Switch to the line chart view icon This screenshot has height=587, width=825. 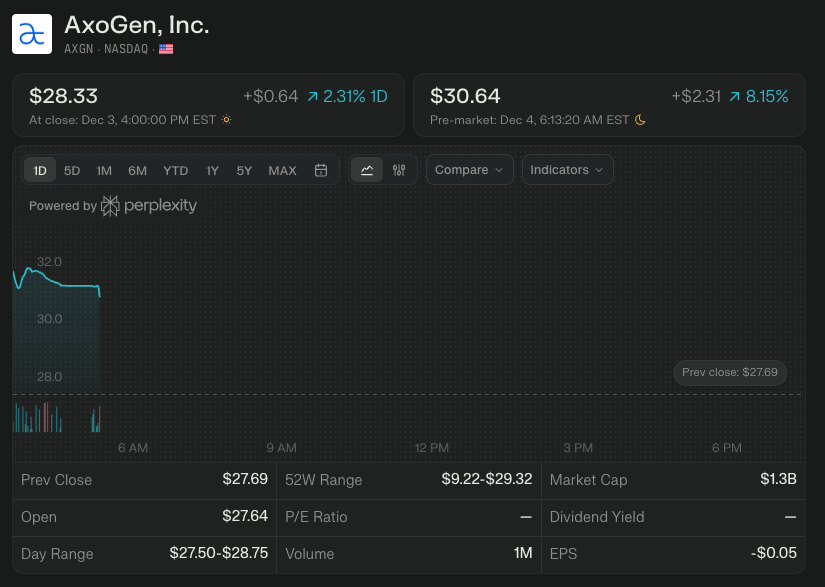tap(367, 170)
